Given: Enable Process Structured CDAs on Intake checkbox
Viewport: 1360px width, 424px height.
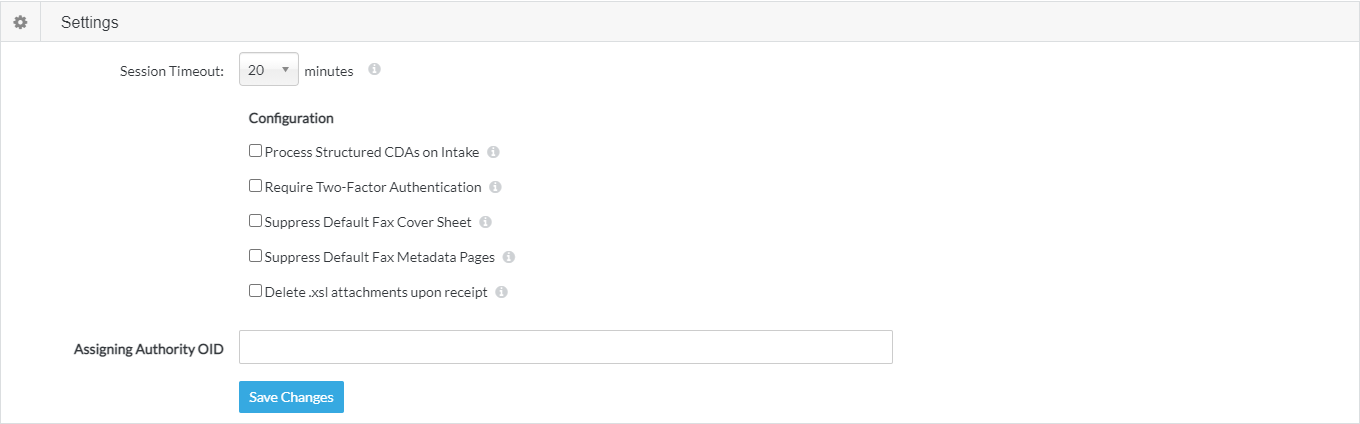Looking at the screenshot, I should (x=255, y=151).
